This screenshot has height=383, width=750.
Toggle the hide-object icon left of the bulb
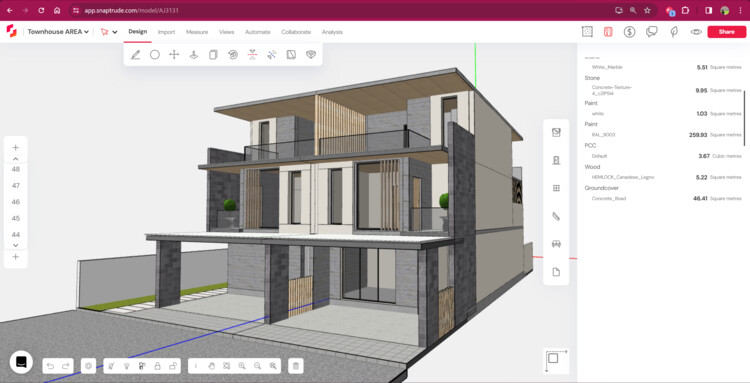tap(111, 366)
